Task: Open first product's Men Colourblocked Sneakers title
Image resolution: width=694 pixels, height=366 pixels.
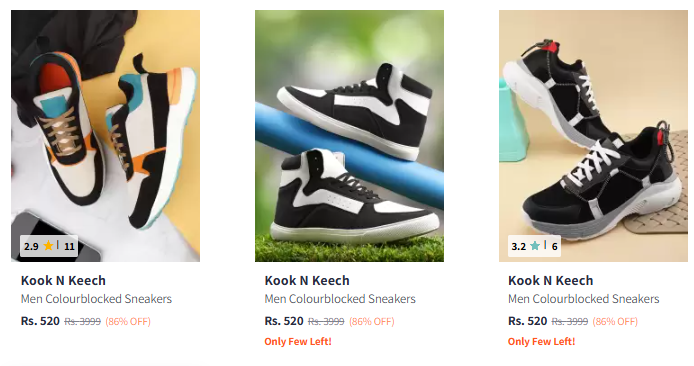Action: (96, 299)
